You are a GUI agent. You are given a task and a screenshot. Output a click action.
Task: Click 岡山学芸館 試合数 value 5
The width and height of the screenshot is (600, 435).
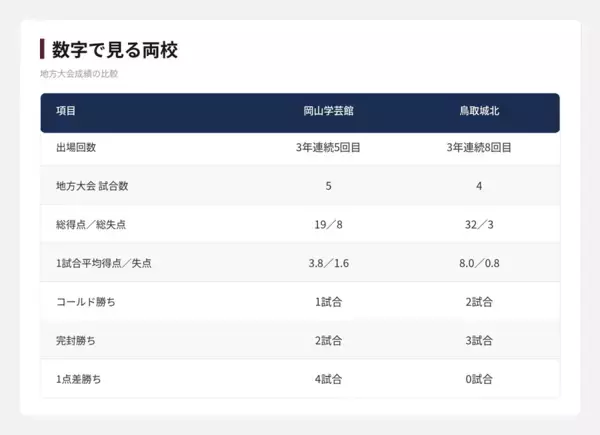click(x=328, y=186)
